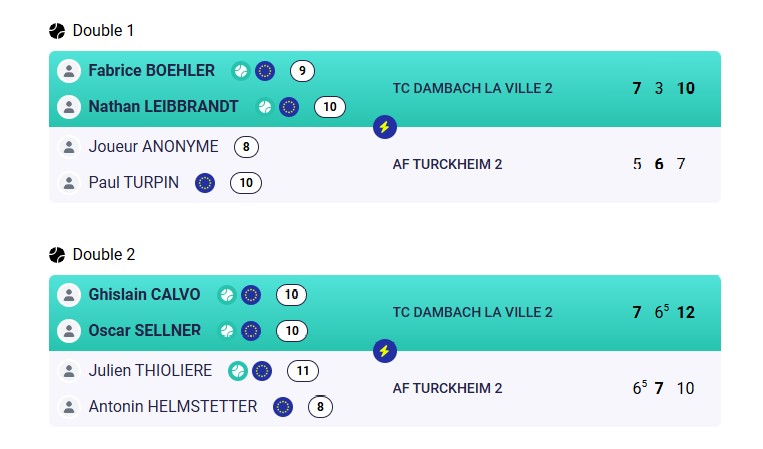
Task: Click the tennis ball badge next to Fabrice BOEHLER
Action: [x=240, y=71]
